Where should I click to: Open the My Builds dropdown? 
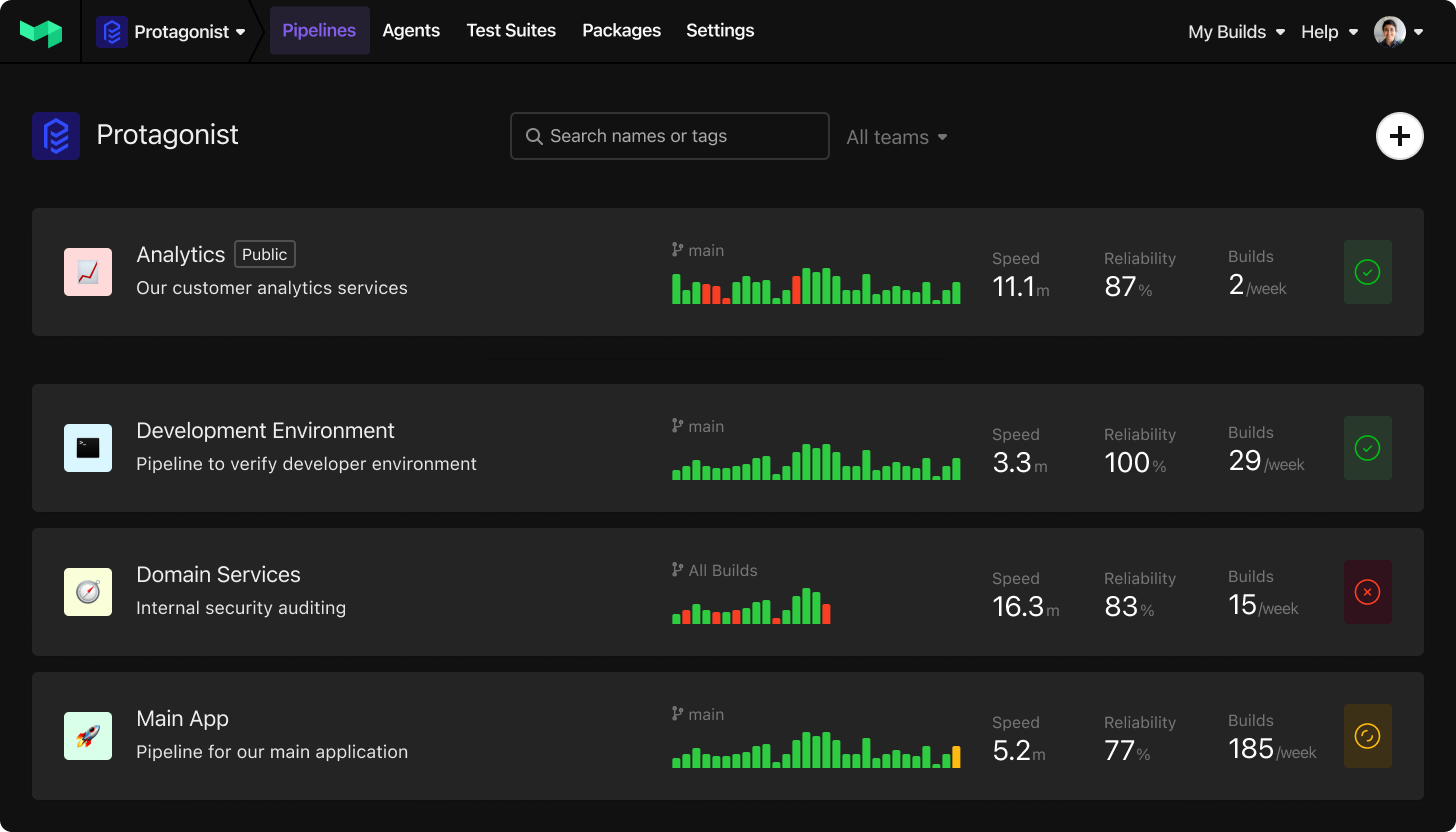1235,31
